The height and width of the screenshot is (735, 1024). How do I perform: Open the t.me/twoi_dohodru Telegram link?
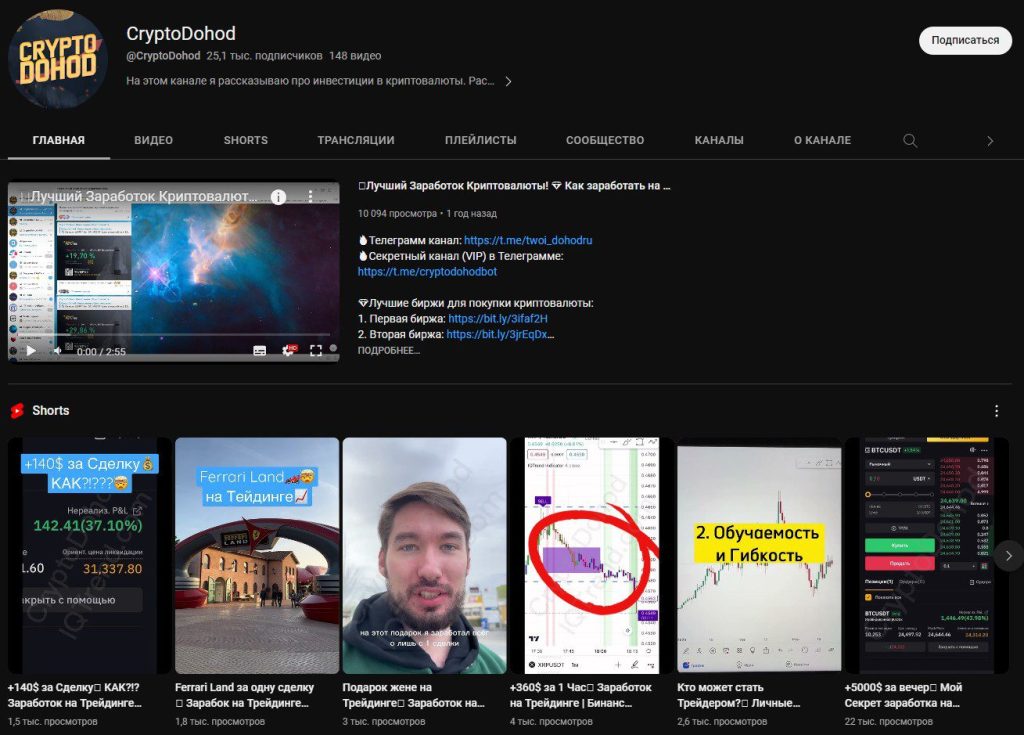(528, 241)
